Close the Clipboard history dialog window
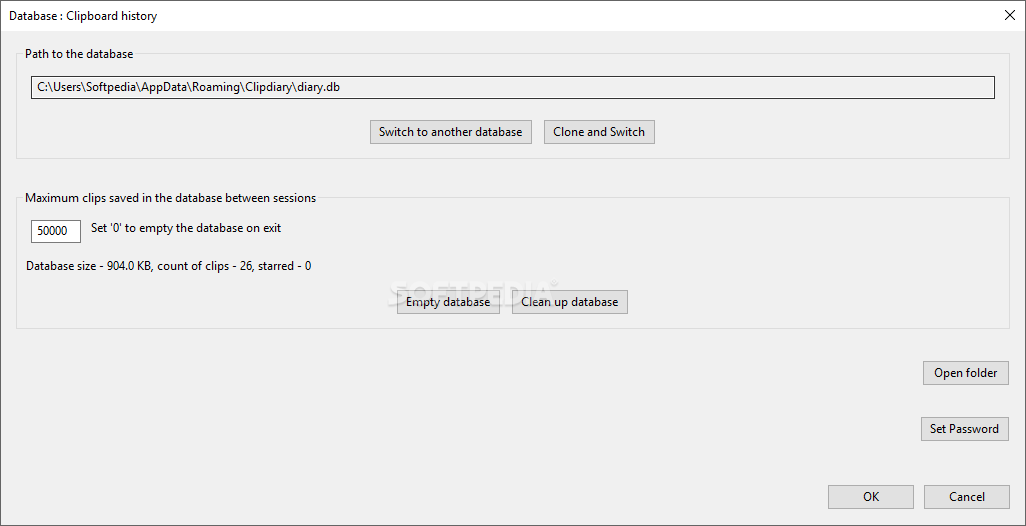1026x526 pixels. 1010,16
